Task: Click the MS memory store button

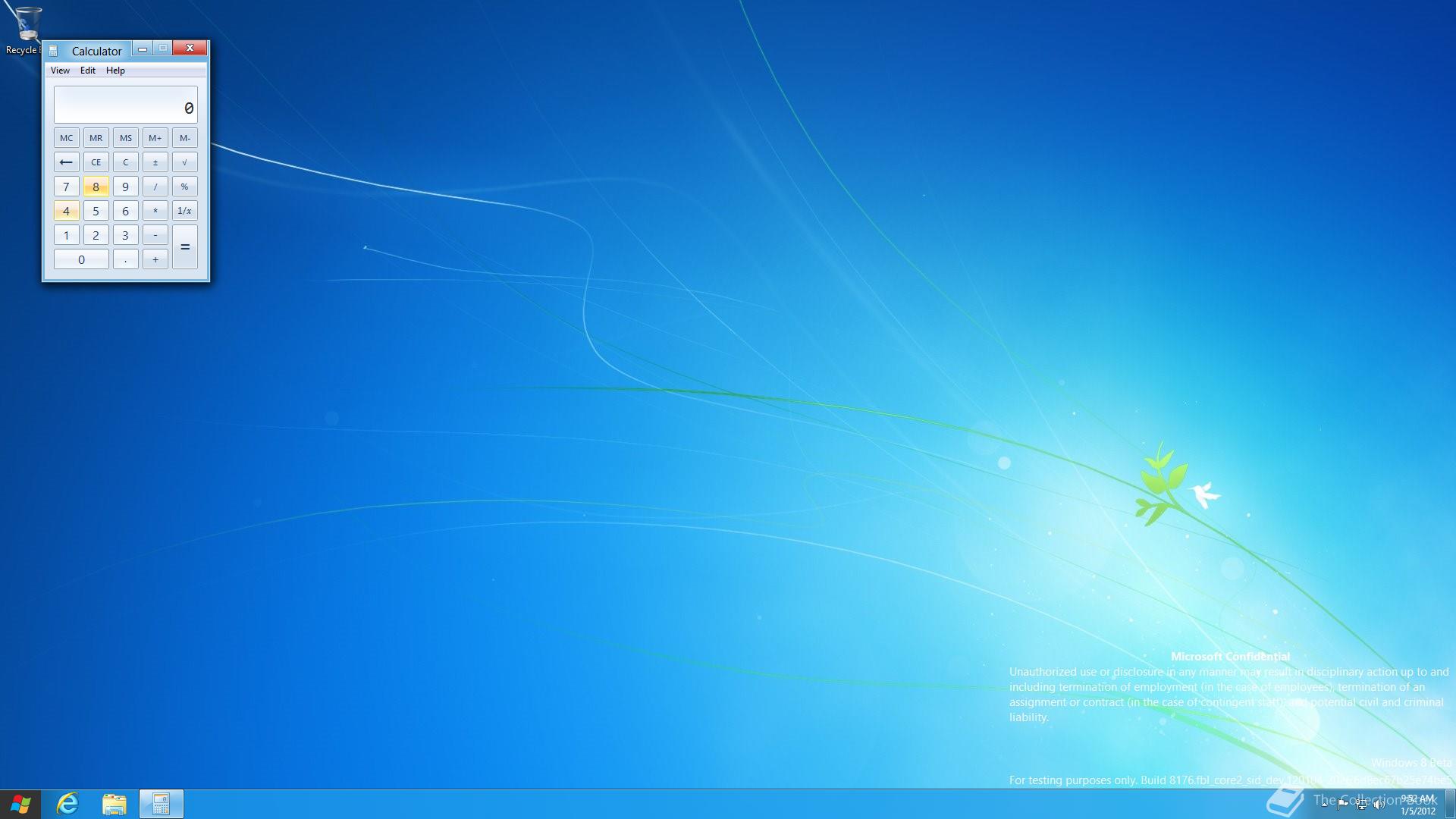Action: [125, 138]
